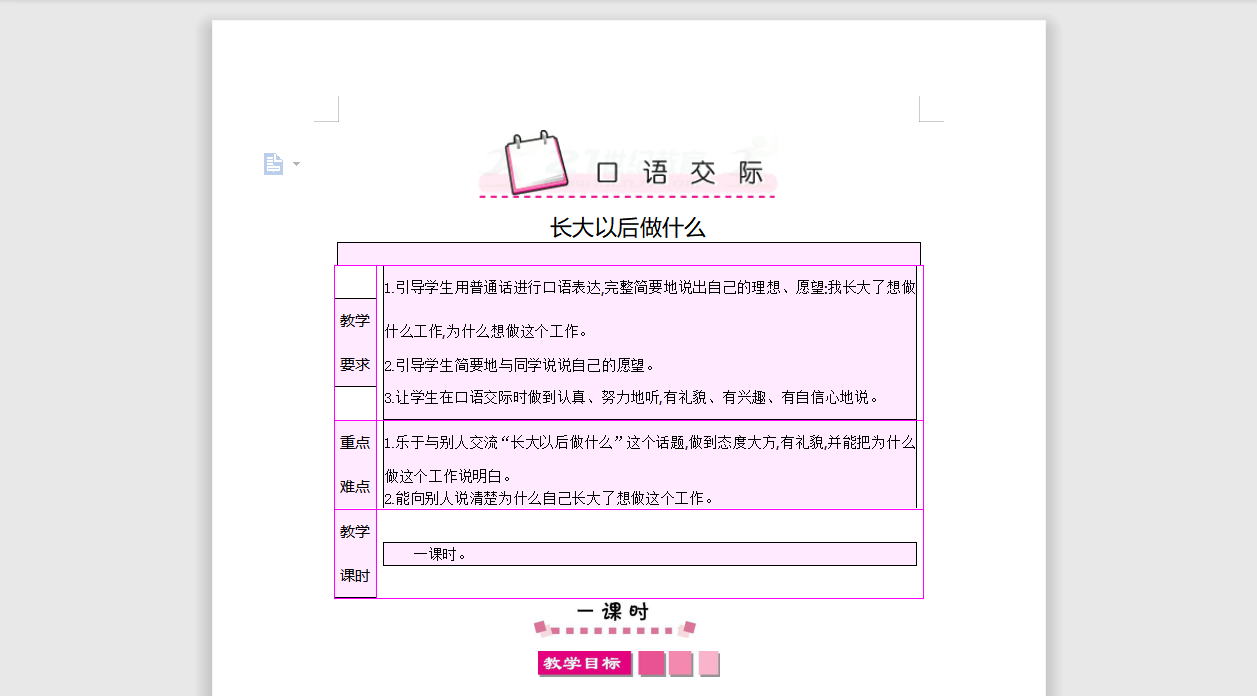Open the dropdown arrow beside the margin page icon
The image size is (1257, 696).
point(295,163)
